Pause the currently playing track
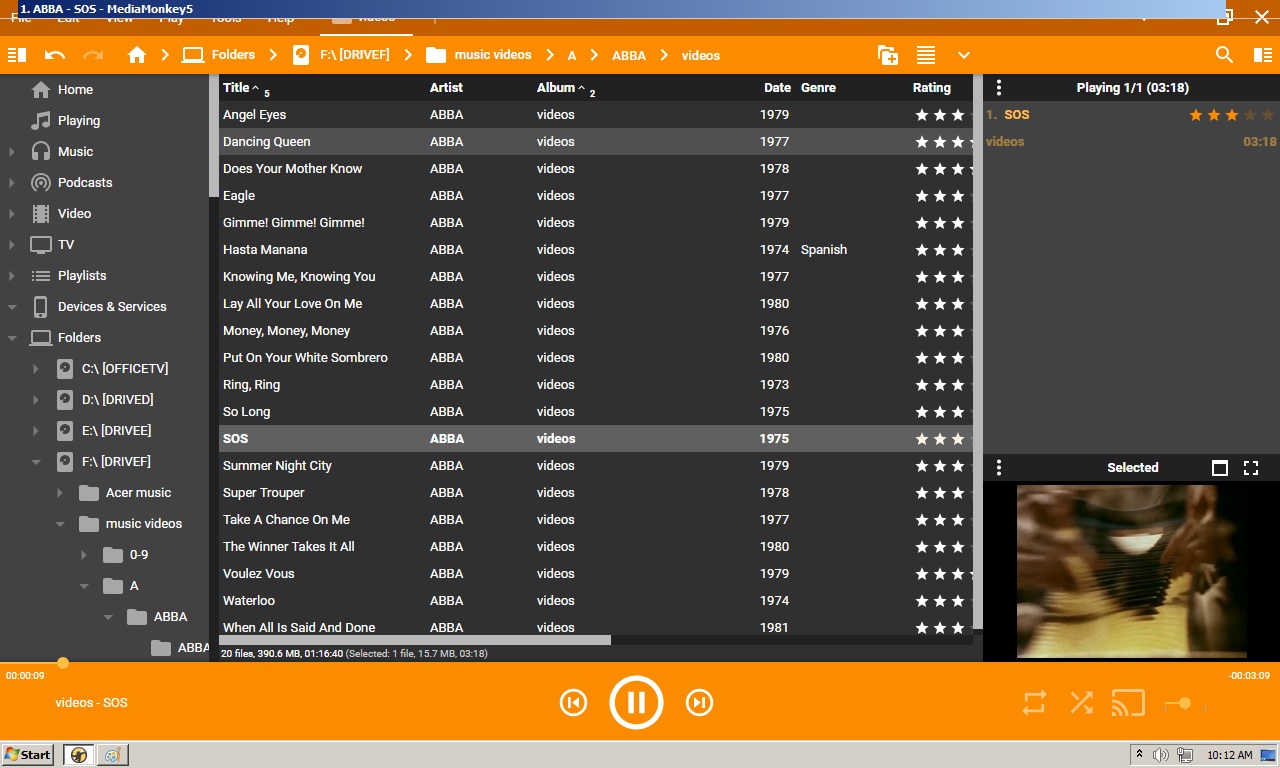Image resolution: width=1280 pixels, height=768 pixels. (x=636, y=703)
